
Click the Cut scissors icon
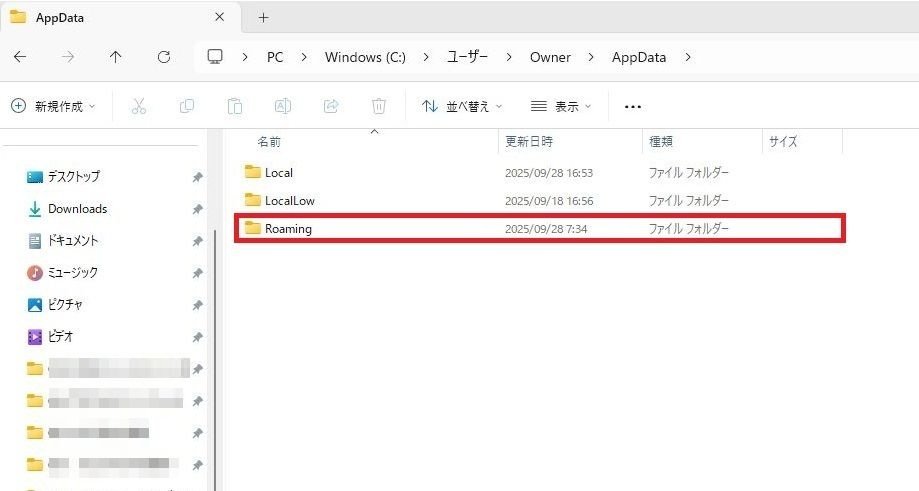[139, 106]
